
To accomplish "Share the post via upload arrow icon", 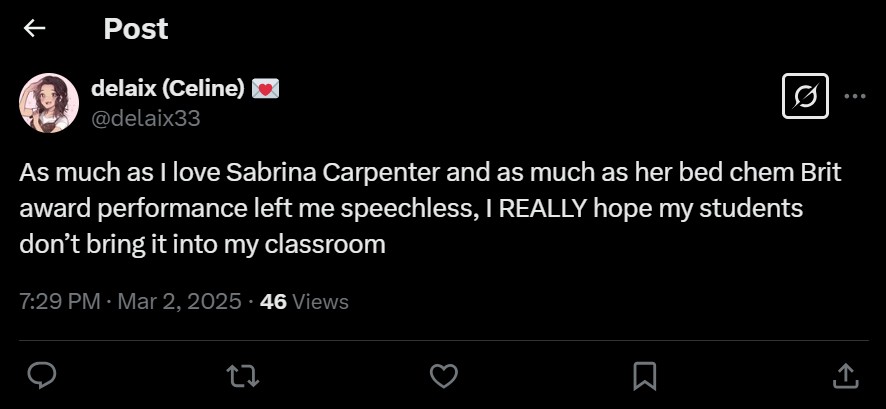I will tap(845, 375).
